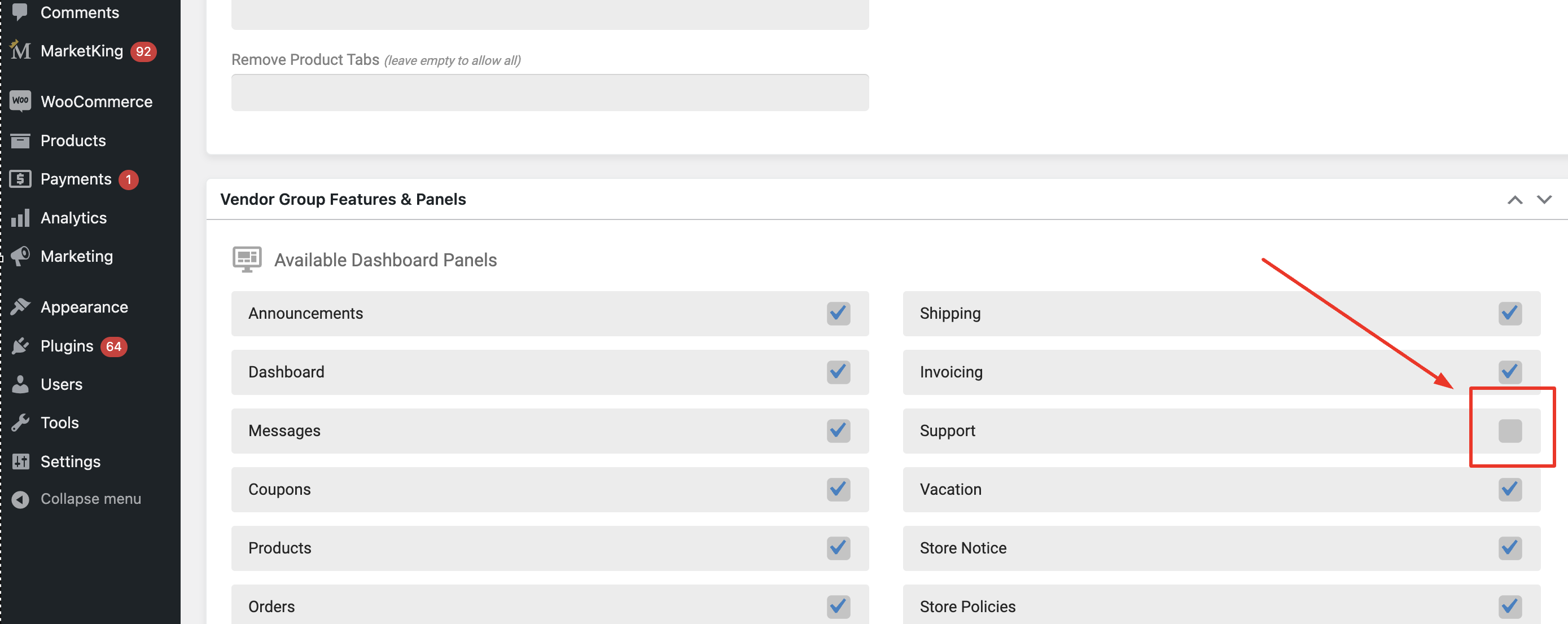Click the Products archive box icon

pyautogui.click(x=20, y=140)
